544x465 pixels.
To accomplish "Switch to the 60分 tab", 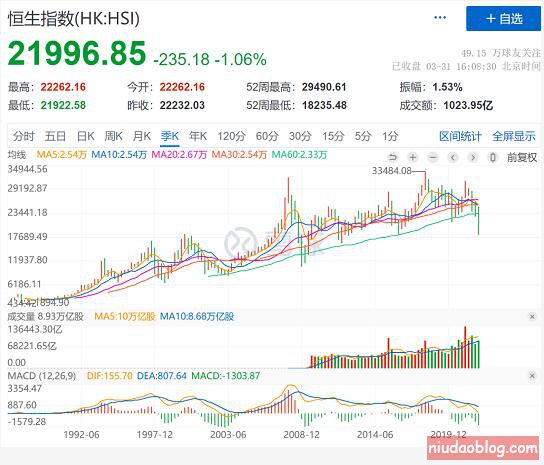I will point(267,136).
